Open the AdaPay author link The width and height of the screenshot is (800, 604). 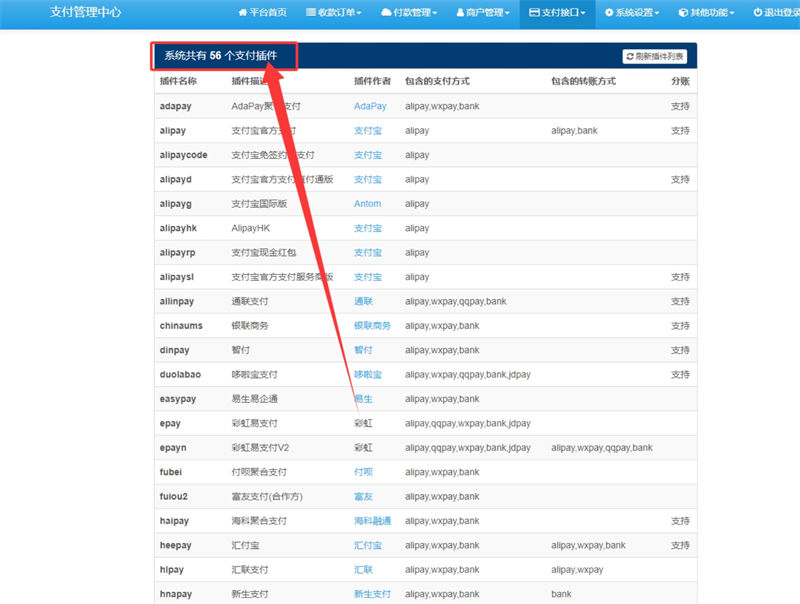click(x=370, y=106)
